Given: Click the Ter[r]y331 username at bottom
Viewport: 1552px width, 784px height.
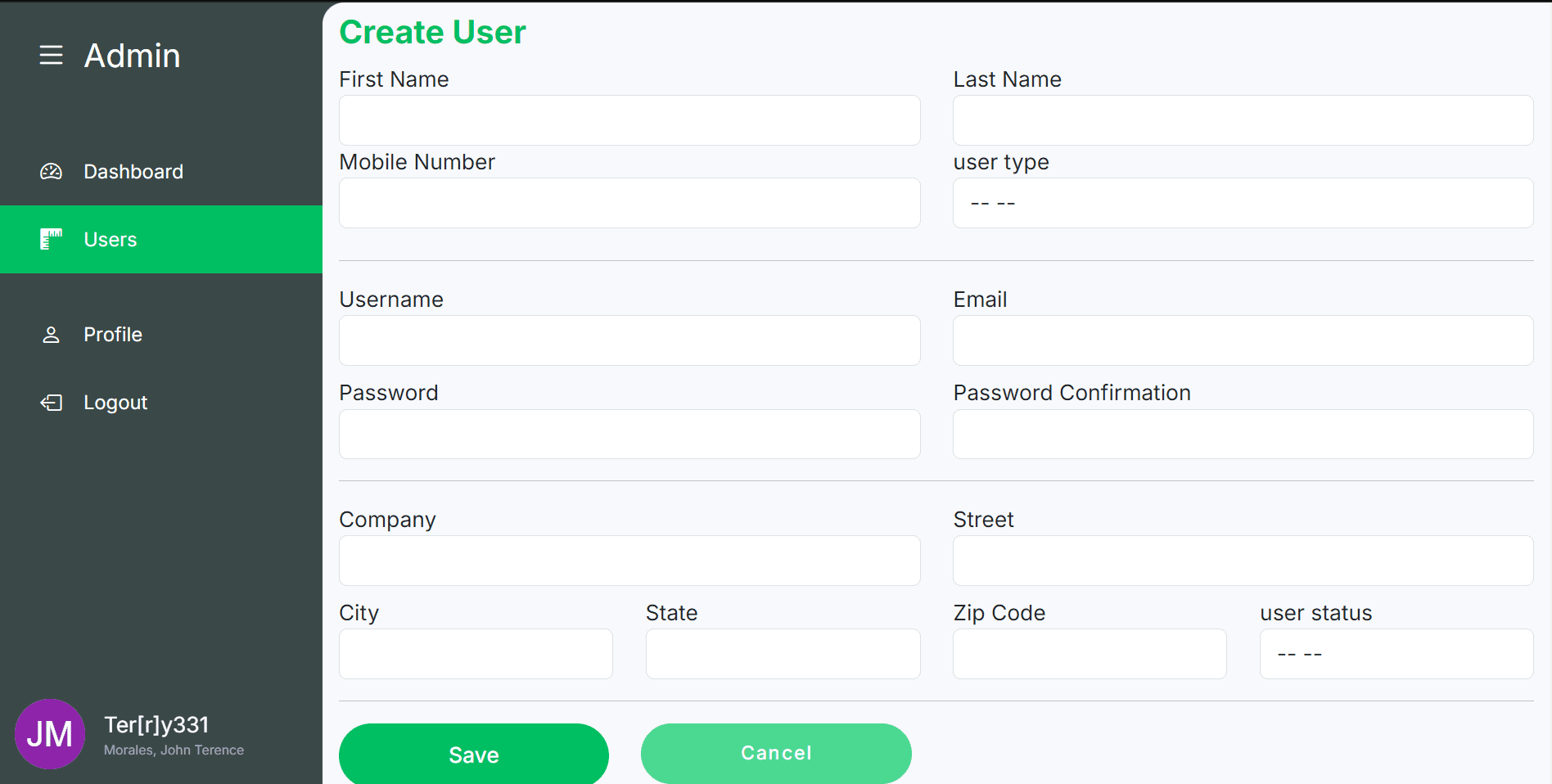Looking at the screenshot, I should (156, 725).
